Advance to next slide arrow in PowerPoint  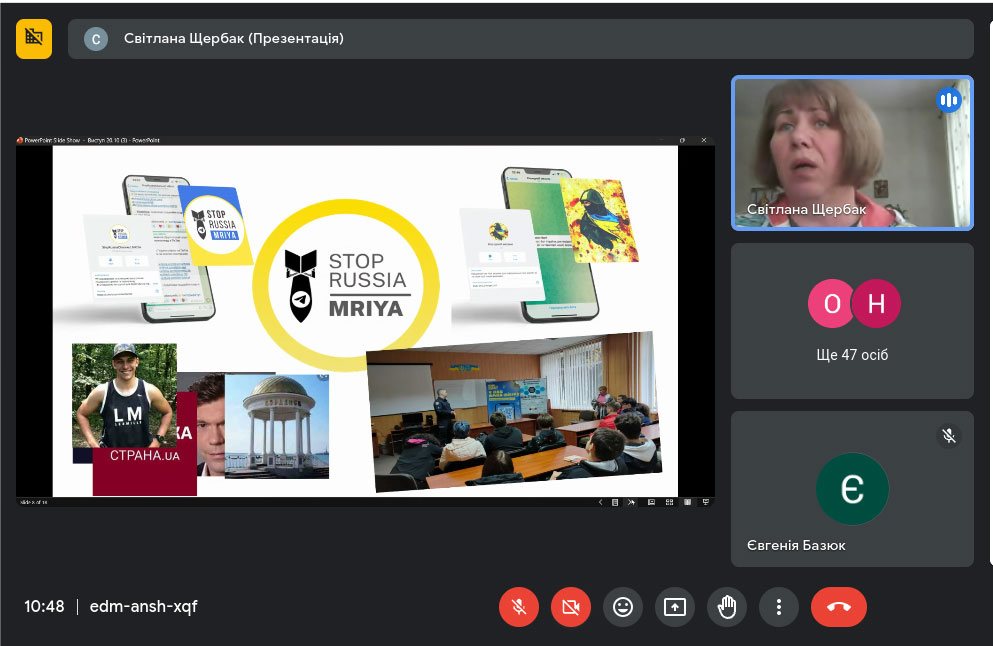[631, 502]
